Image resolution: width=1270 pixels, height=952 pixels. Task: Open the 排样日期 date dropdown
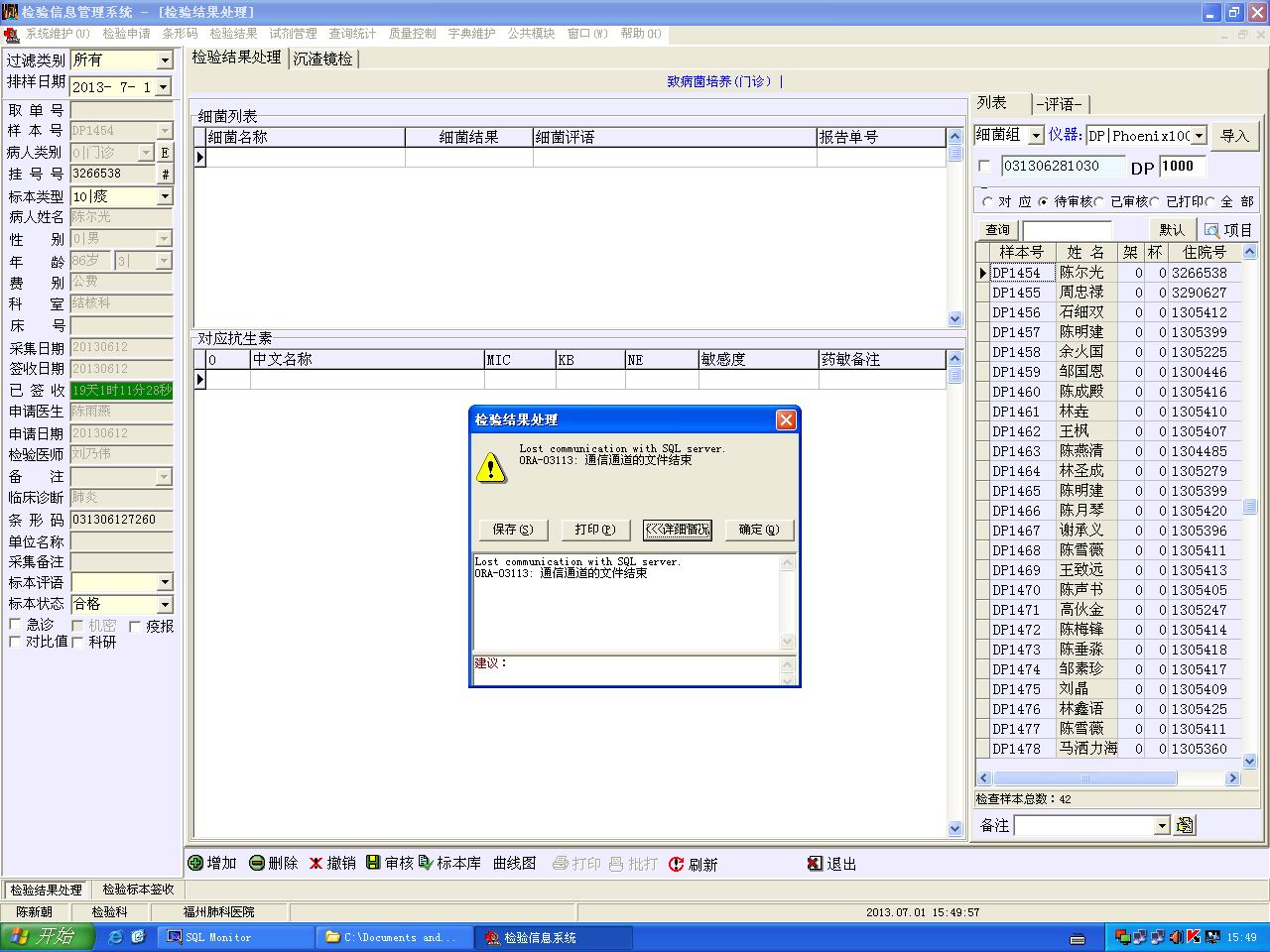163,87
